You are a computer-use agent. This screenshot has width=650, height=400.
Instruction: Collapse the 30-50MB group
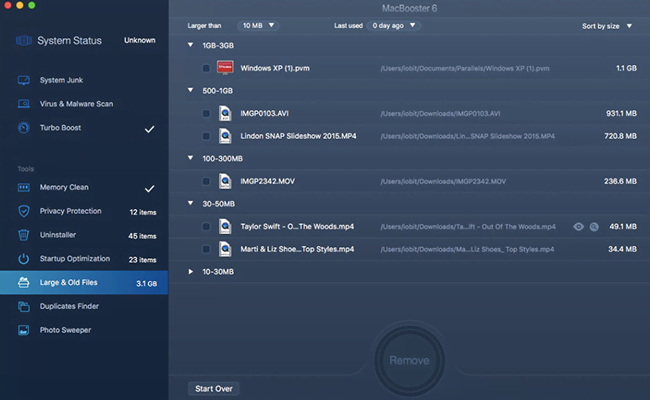[190, 203]
